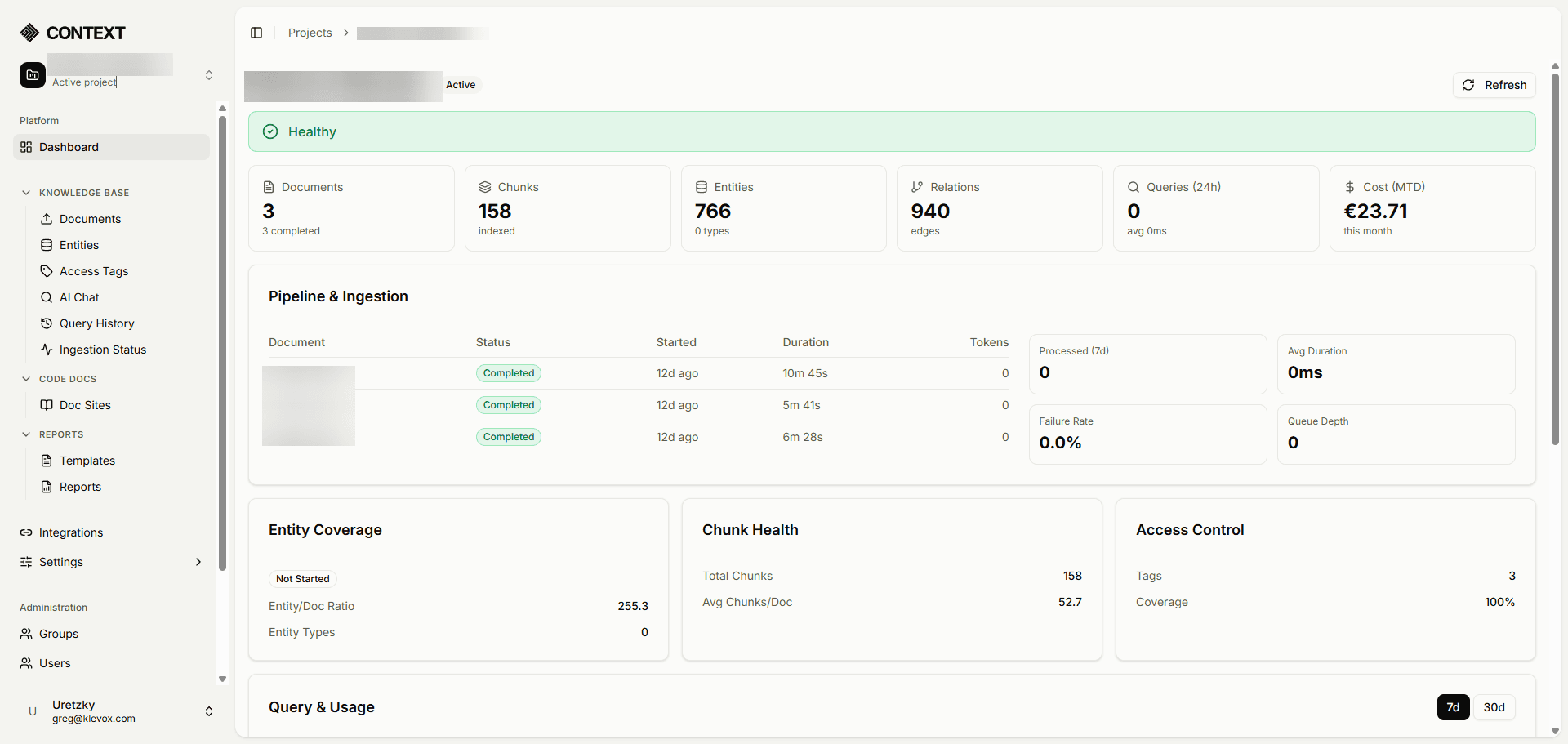The image size is (1568, 744).
Task: Go to the Dashboard page
Action: [68, 147]
